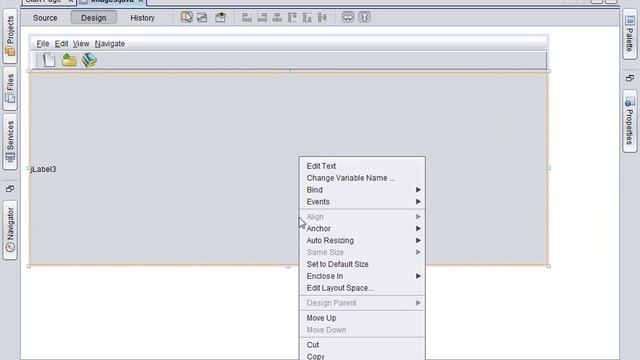Expand the Events submenu
The height and width of the screenshot is (360, 640).
pyautogui.click(x=362, y=202)
